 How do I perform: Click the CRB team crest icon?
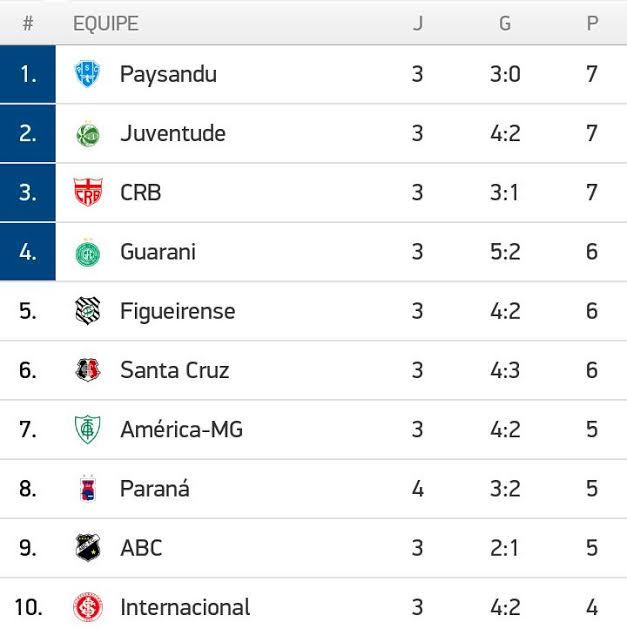point(88,193)
